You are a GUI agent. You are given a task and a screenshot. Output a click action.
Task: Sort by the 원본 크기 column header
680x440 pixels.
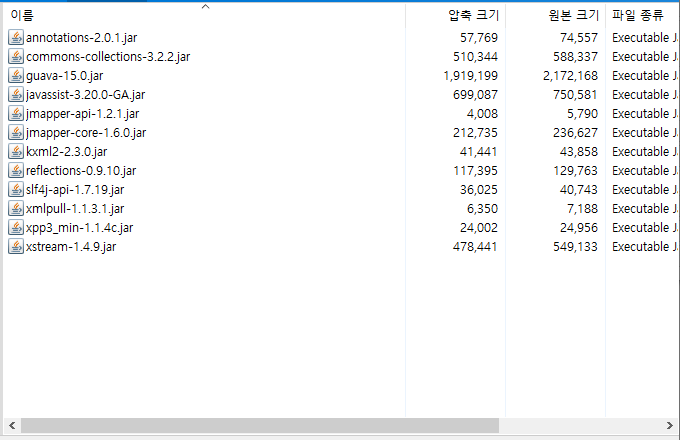(555, 15)
